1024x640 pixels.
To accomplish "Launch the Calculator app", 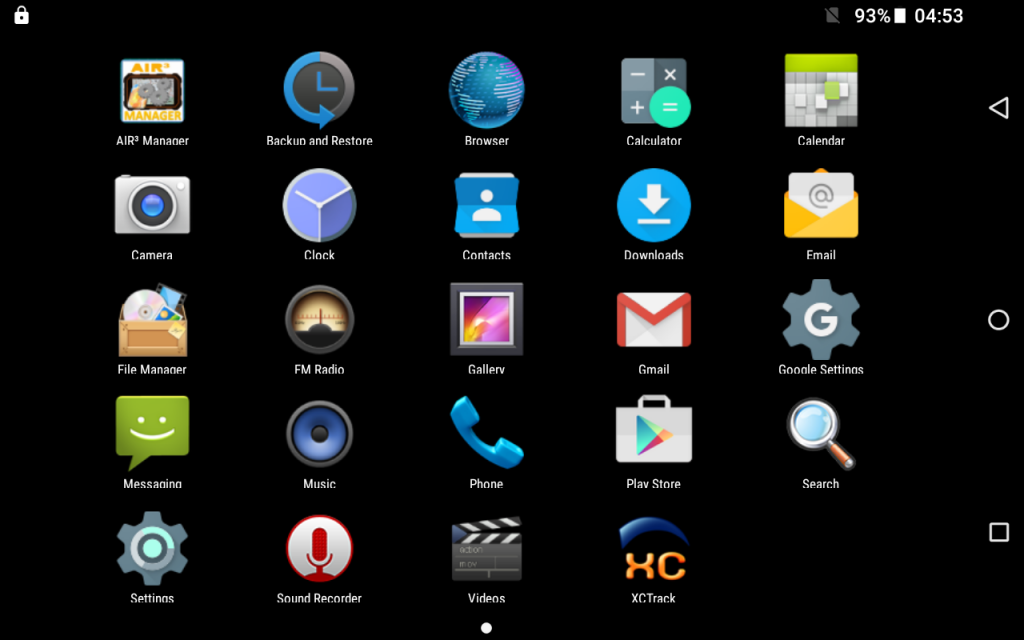I will point(654,91).
